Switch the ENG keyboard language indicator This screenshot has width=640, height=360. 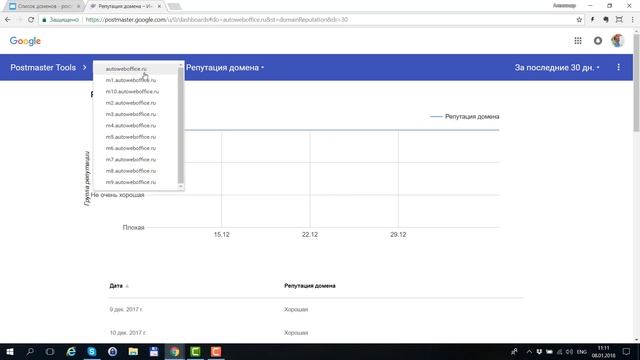[582, 351]
